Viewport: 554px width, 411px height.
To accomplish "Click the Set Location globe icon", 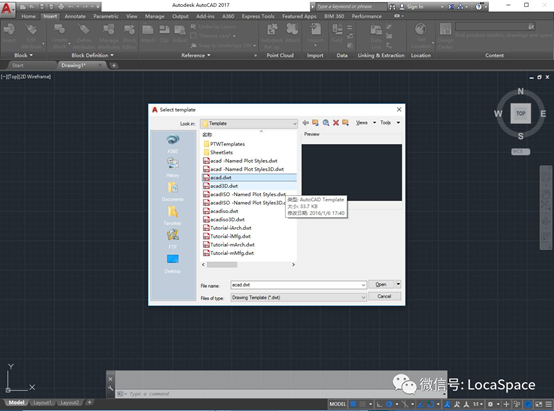I will [420, 29].
